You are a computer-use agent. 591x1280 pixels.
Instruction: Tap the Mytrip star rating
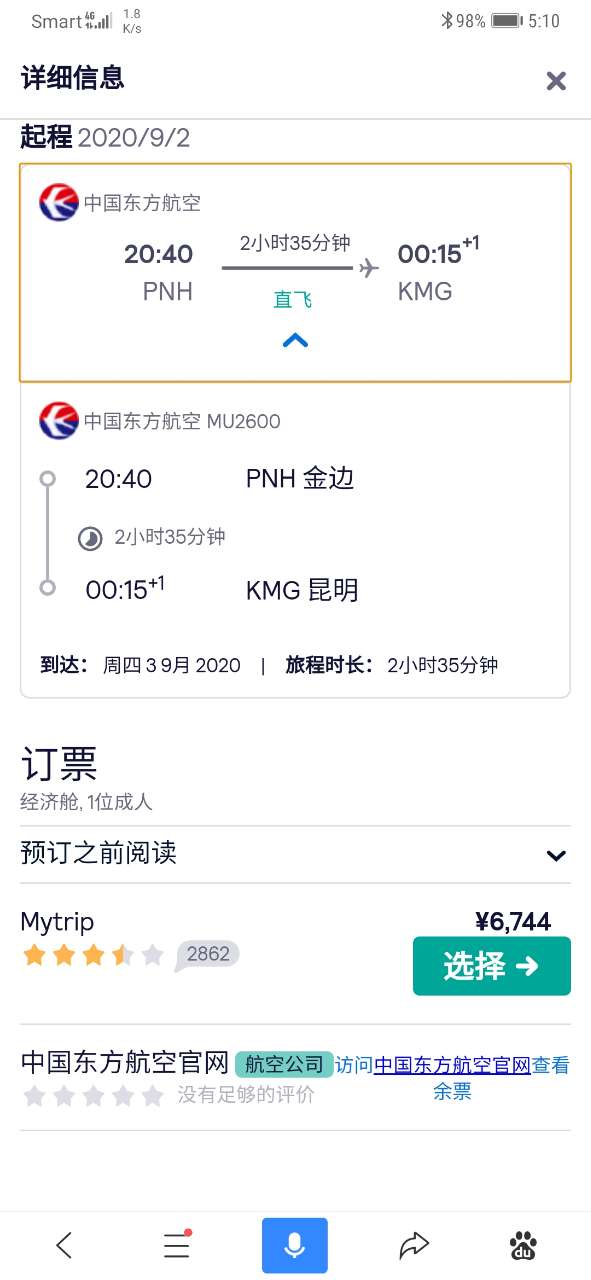pos(92,955)
